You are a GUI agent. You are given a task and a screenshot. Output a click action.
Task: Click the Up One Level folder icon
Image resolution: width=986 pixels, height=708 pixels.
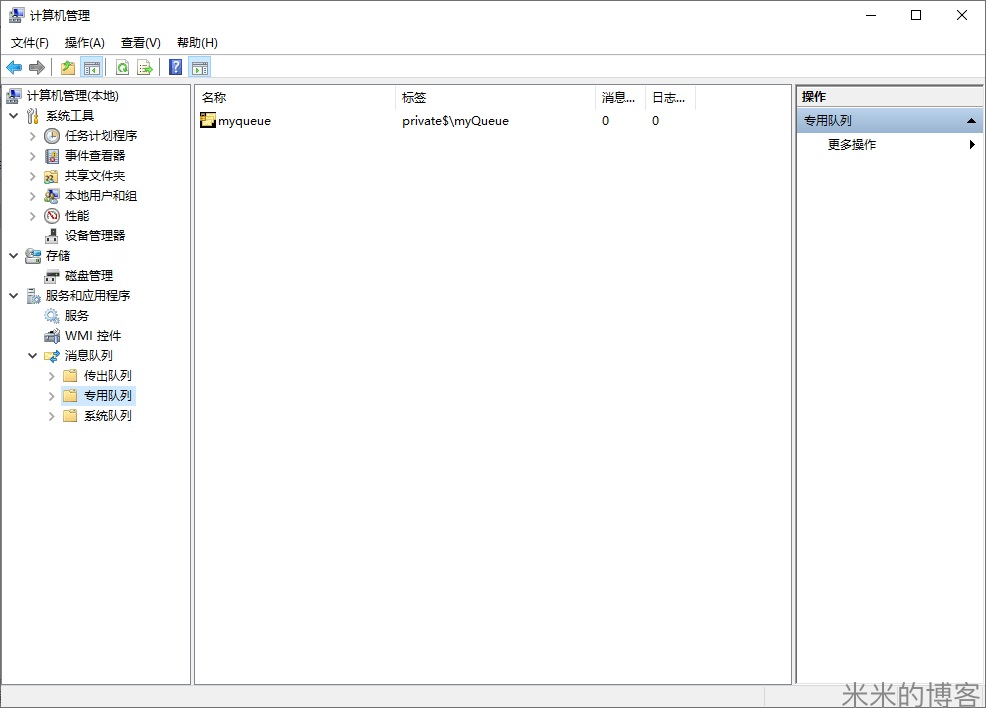click(x=68, y=68)
